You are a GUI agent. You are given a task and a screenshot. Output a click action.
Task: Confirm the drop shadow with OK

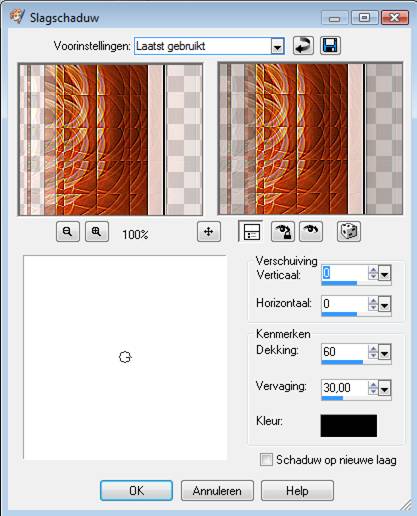point(136,491)
